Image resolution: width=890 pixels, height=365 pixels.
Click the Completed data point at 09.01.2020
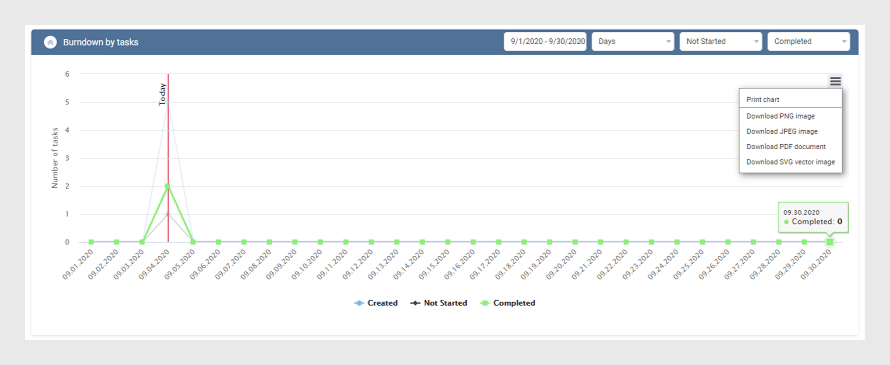coord(91,242)
